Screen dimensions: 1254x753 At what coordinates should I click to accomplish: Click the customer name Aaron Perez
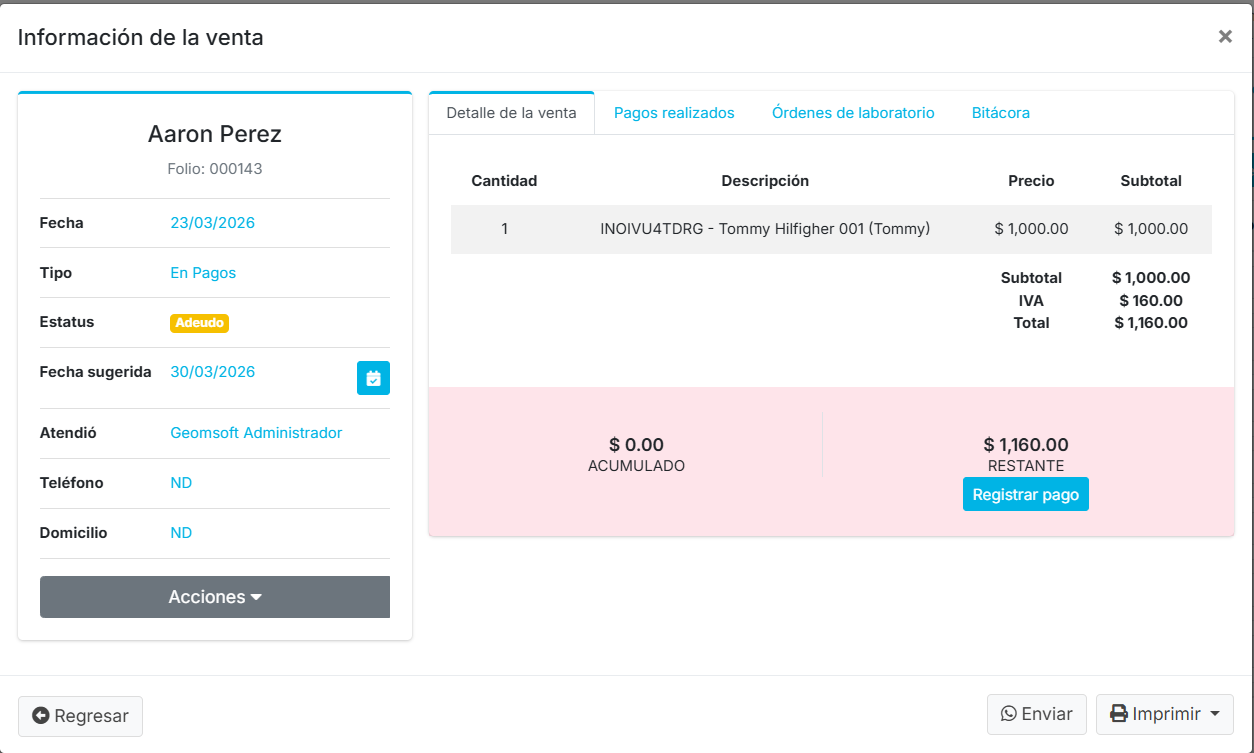coord(215,134)
